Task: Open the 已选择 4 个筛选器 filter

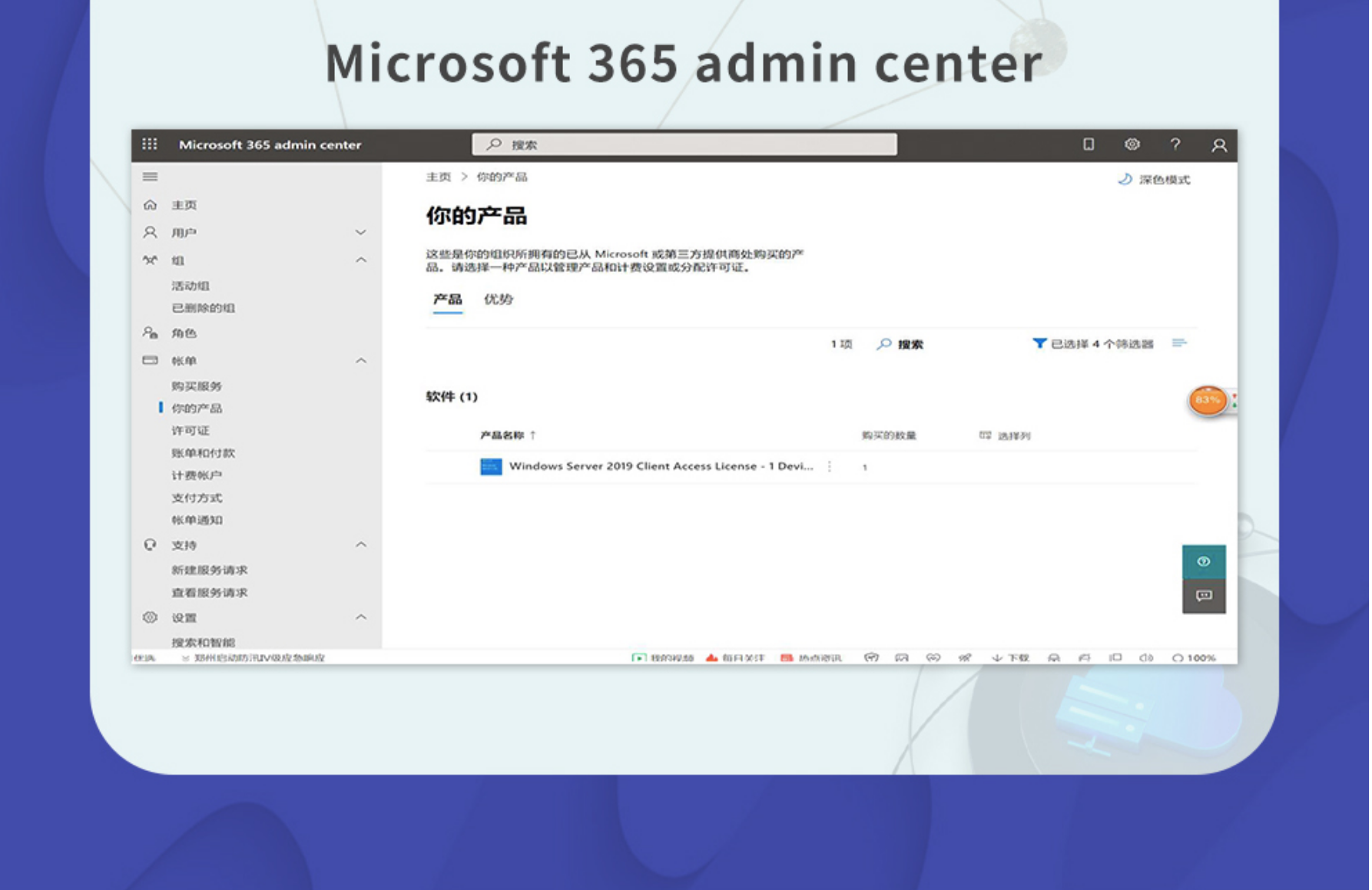Action: (1092, 344)
